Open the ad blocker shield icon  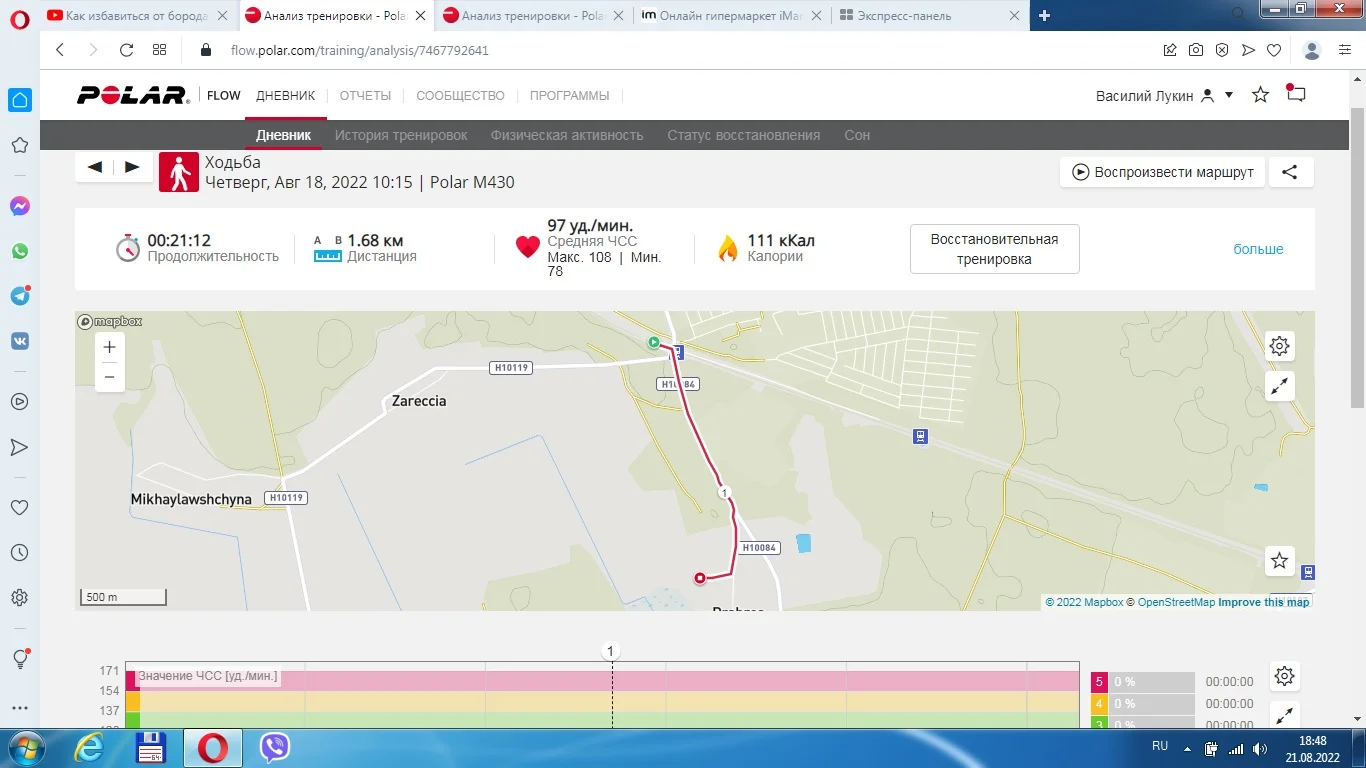tap(1222, 50)
